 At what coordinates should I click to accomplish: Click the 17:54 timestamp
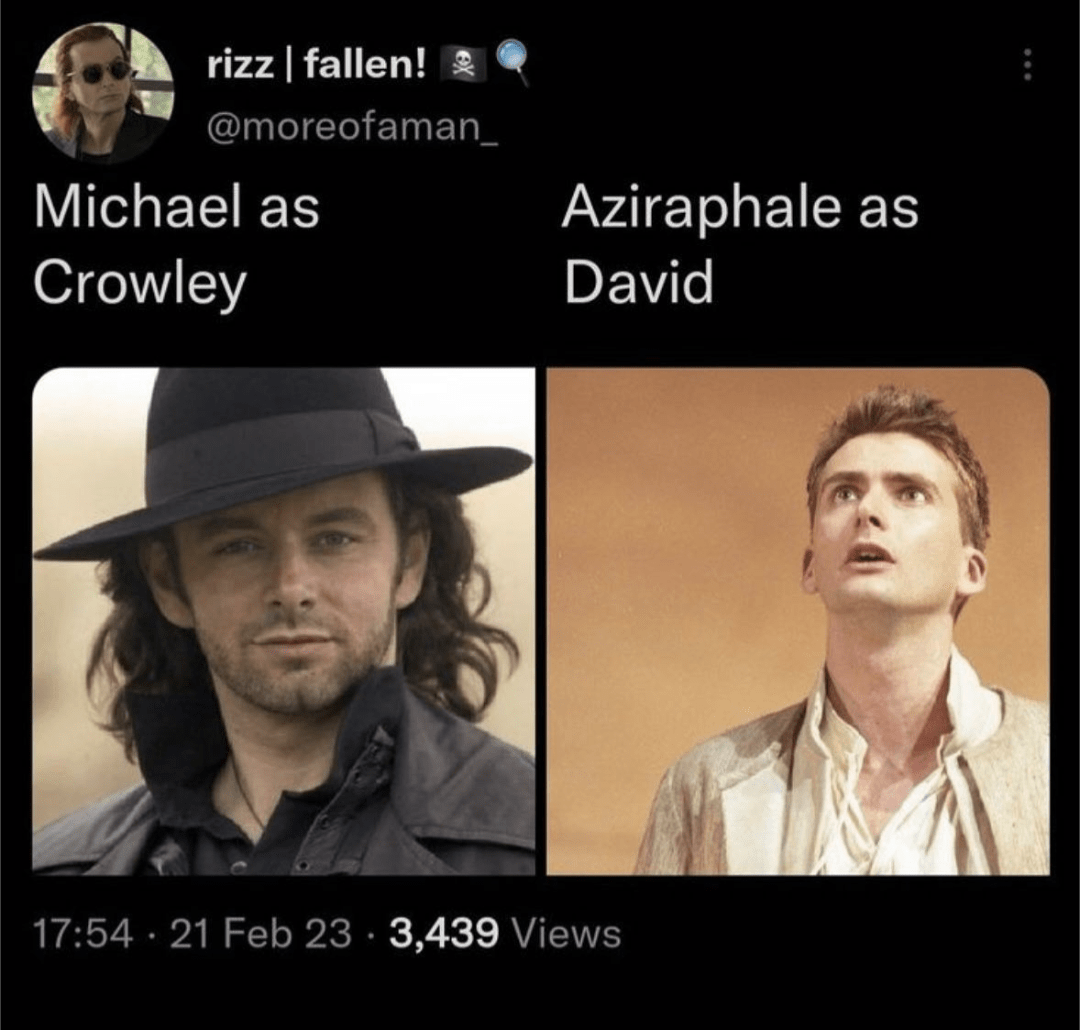(83, 935)
